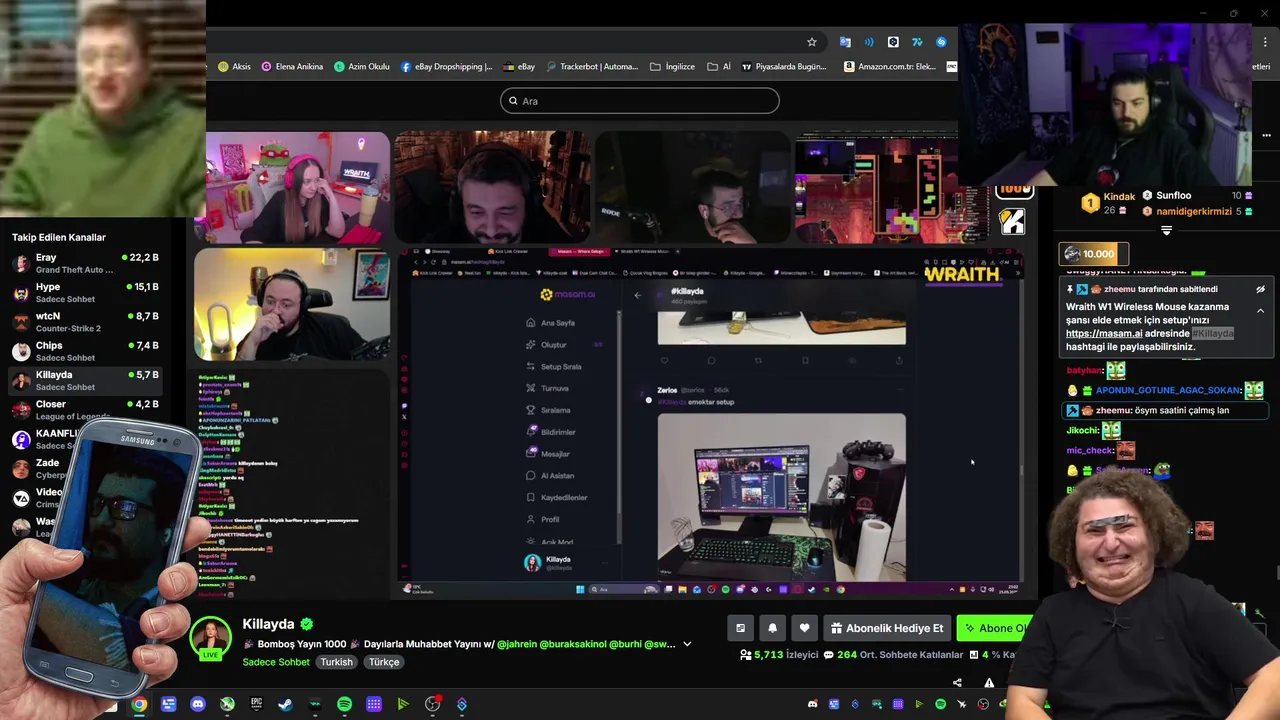
Task: Open Steam from the taskbar
Action: point(286,705)
